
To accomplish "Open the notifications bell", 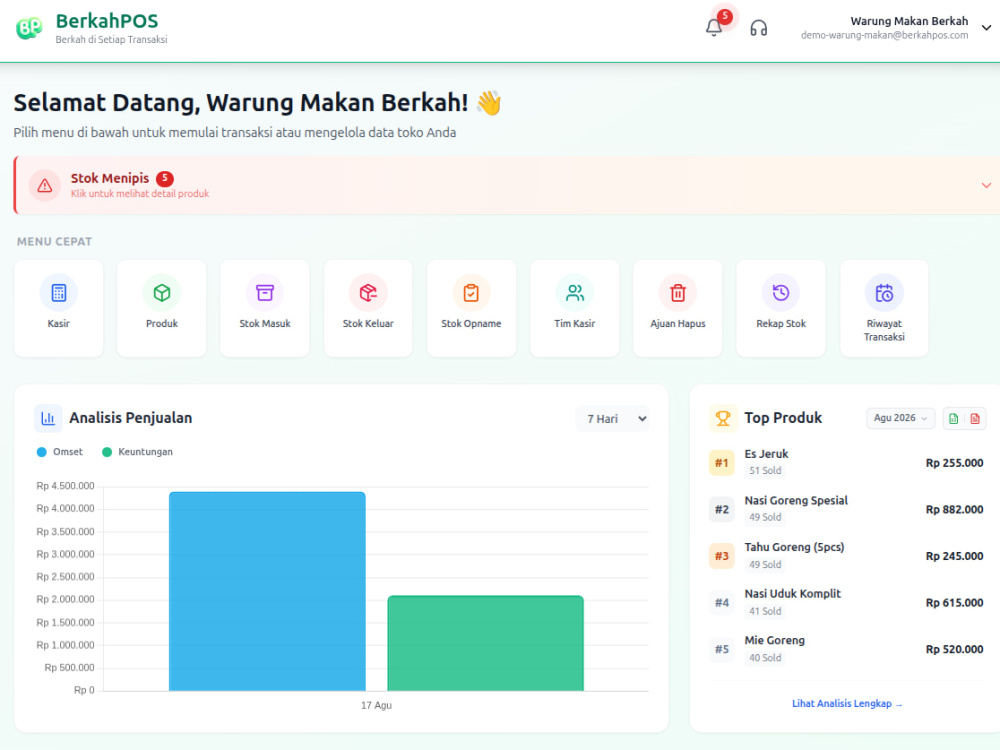I will click(714, 27).
